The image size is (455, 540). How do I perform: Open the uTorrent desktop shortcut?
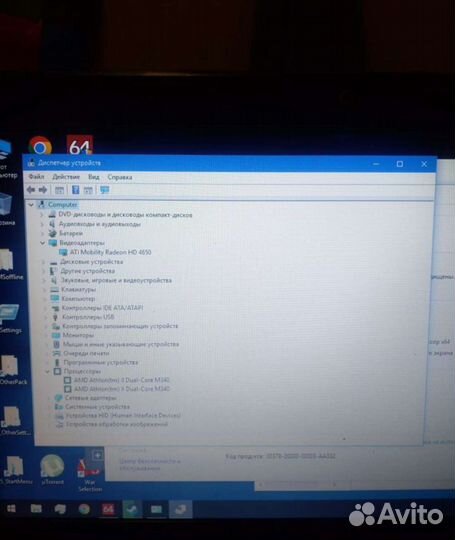[52, 470]
